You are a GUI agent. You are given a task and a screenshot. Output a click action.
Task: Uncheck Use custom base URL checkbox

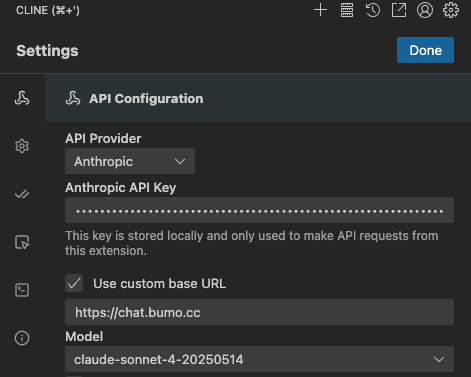[x=74, y=283]
